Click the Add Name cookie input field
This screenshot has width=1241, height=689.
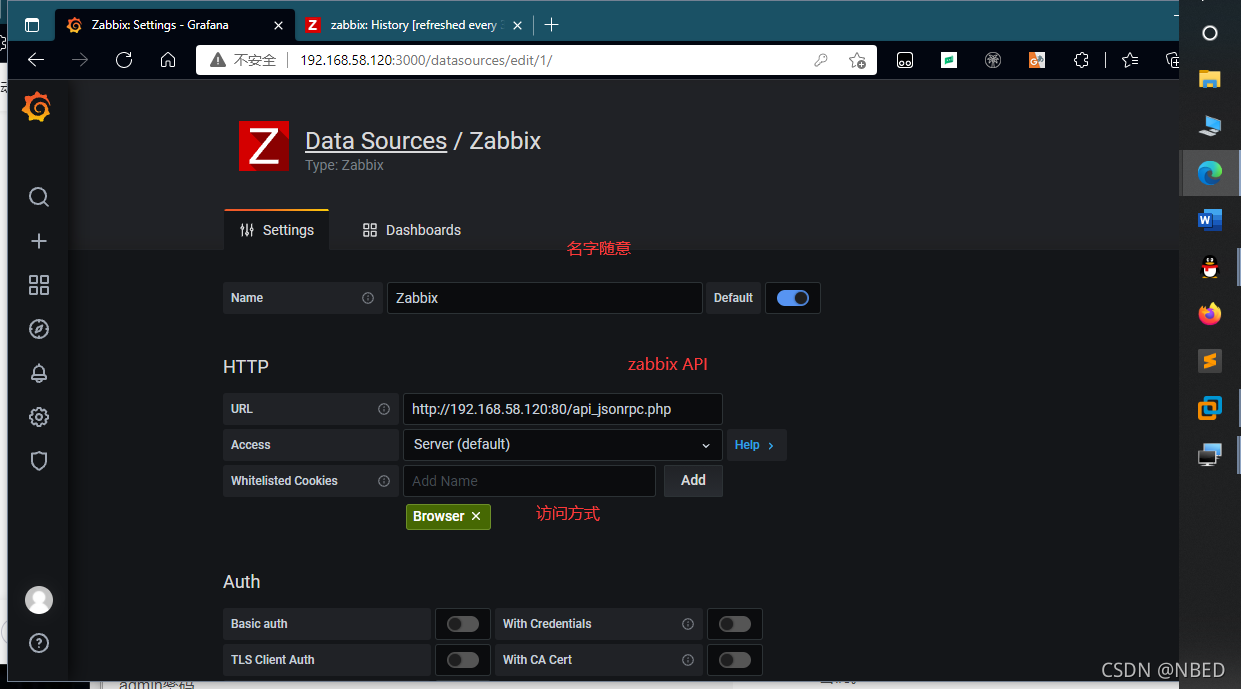530,481
